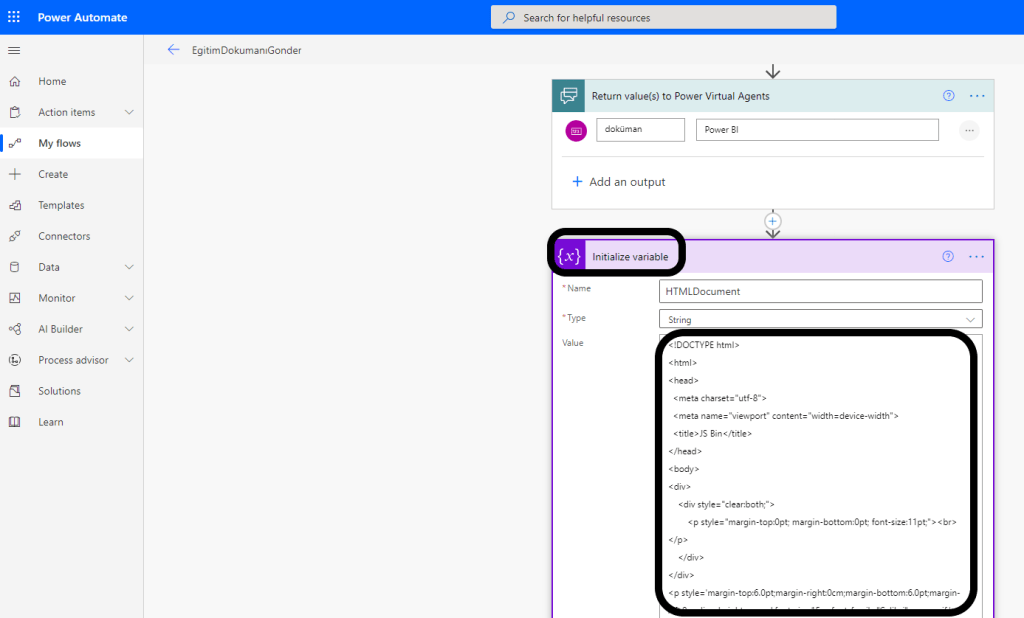Image resolution: width=1024 pixels, height=618 pixels.
Task: Open help for Initialize variable action
Action: pos(948,257)
